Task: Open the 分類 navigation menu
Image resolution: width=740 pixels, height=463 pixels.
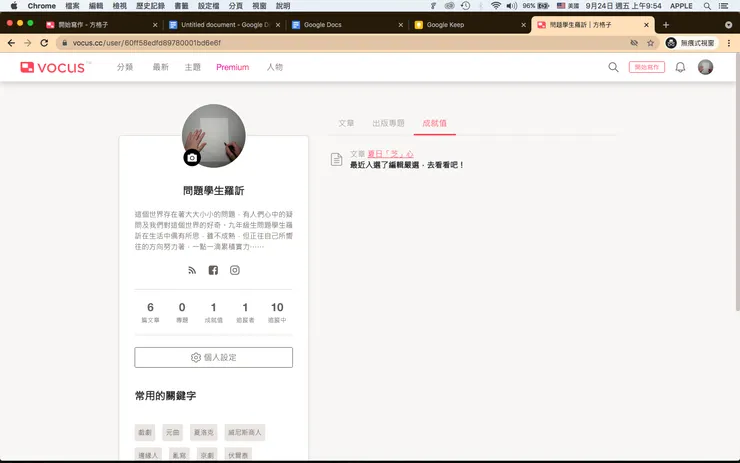Action: pyautogui.click(x=125, y=67)
